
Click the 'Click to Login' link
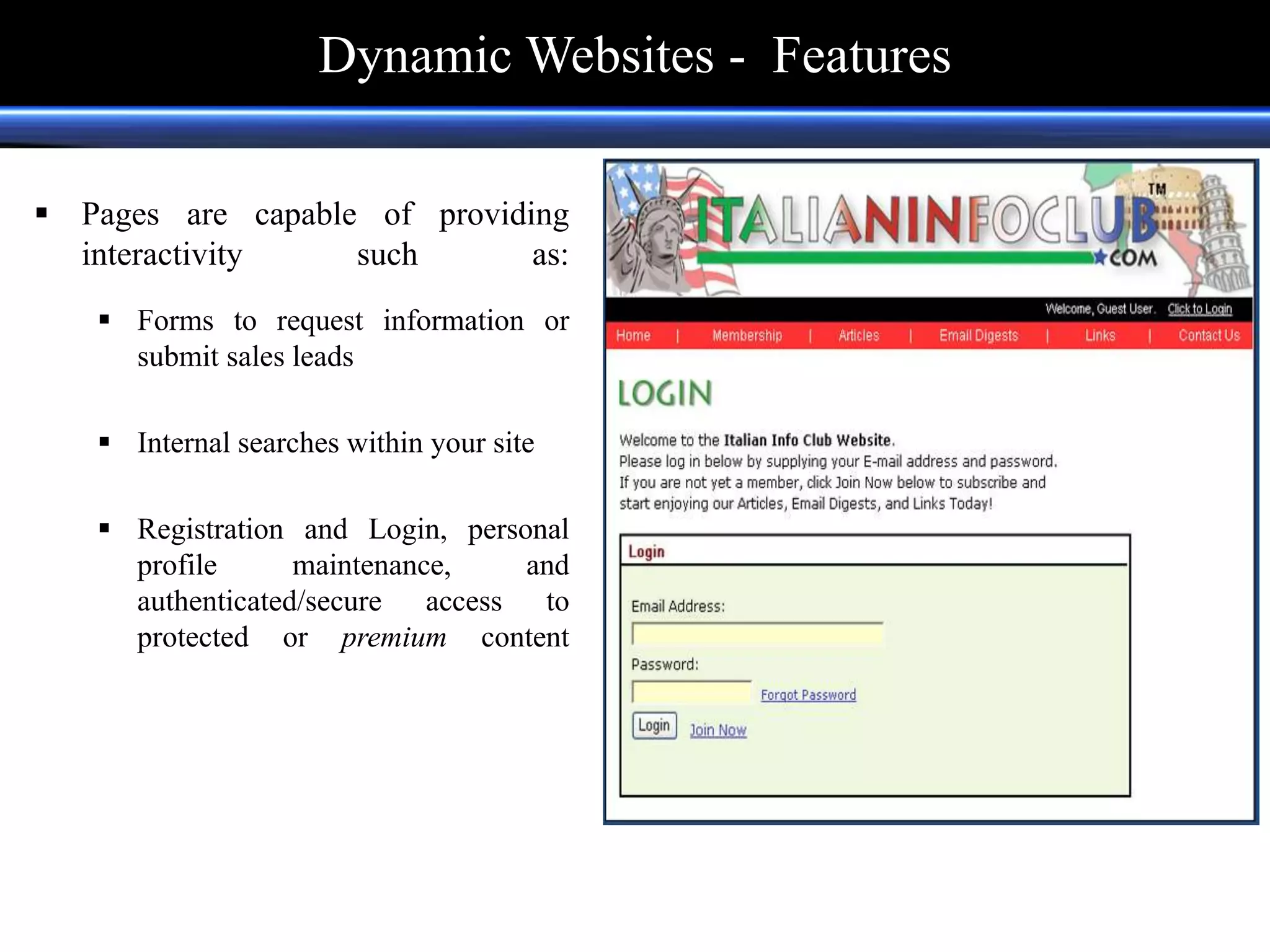[x=1200, y=309]
